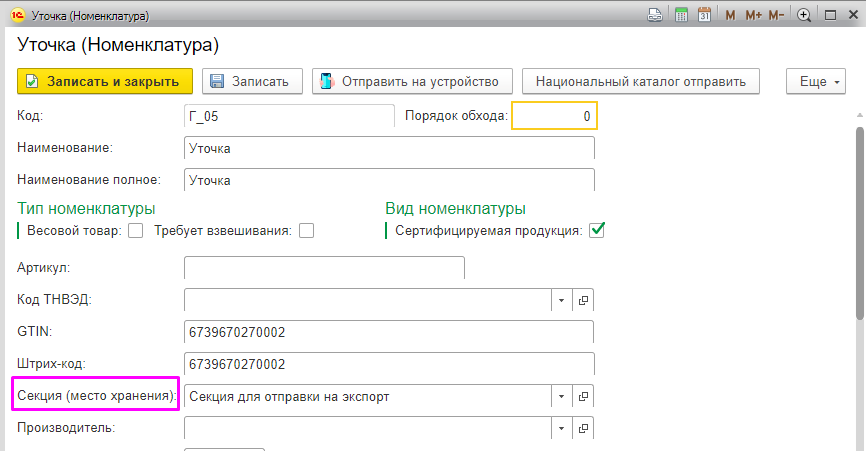Toggle the Весовой товар checkbox
The image size is (866, 453).
(135, 230)
